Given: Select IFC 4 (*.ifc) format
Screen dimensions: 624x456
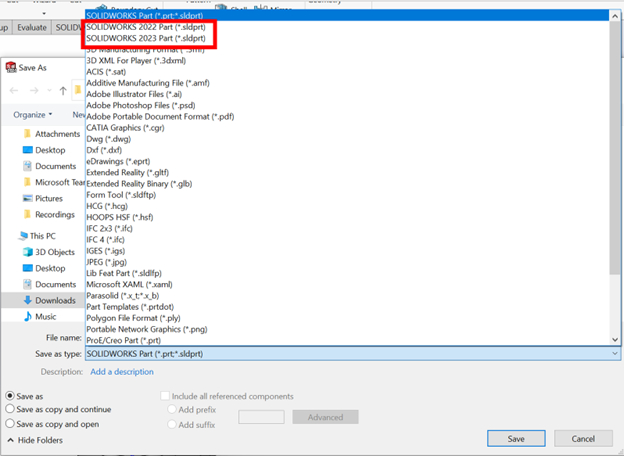Looking at the screenshot, I should click(x=347, y=240).
